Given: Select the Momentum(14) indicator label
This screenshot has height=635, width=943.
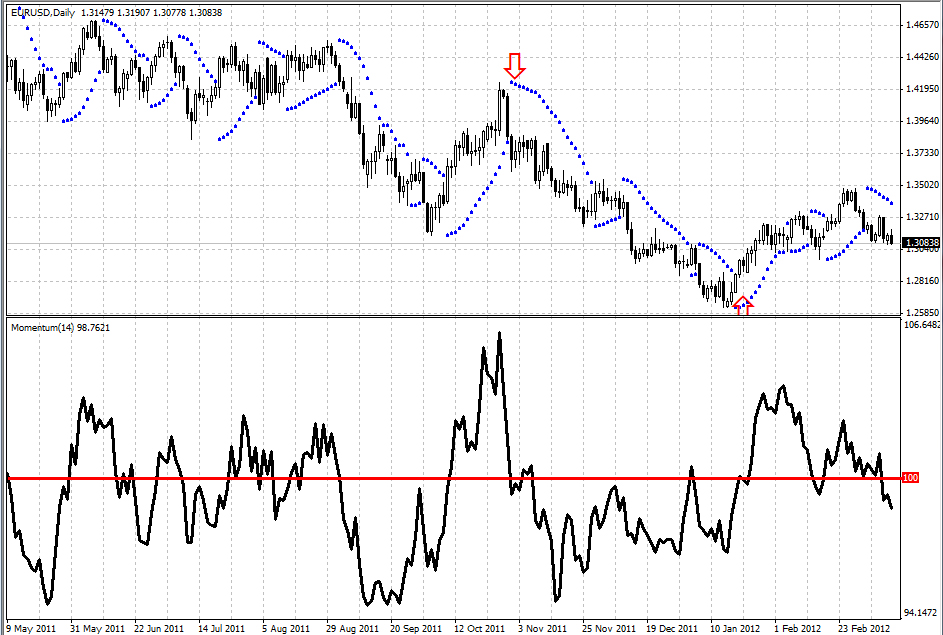Looking at the screenshot, I should click(x=60, y=327).
